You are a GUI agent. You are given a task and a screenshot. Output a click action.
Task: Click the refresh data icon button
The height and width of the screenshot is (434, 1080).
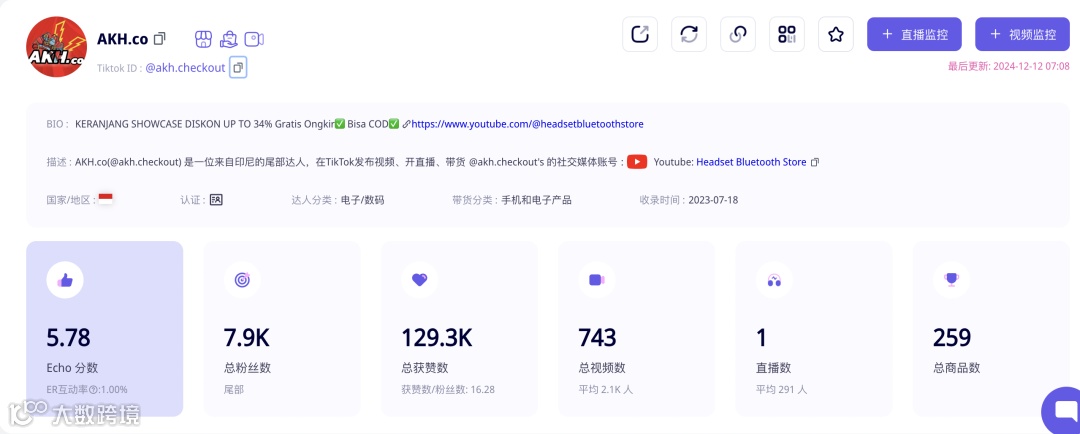689,34
